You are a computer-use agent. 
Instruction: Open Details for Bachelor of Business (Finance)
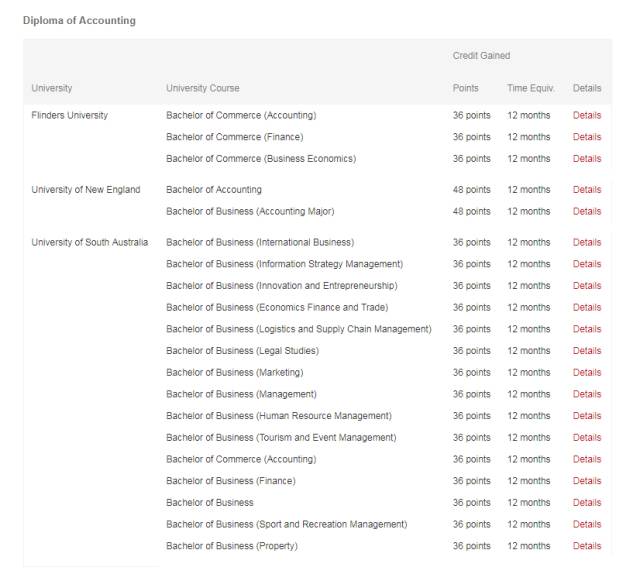(x=587, y=481)
